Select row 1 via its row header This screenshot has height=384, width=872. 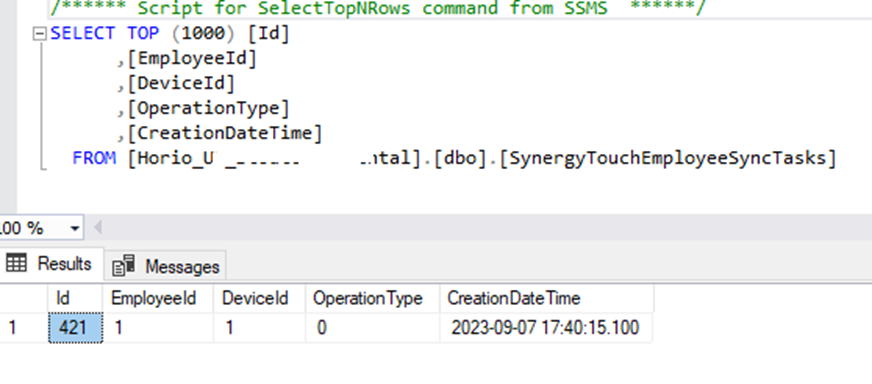(x=23, y=327)
